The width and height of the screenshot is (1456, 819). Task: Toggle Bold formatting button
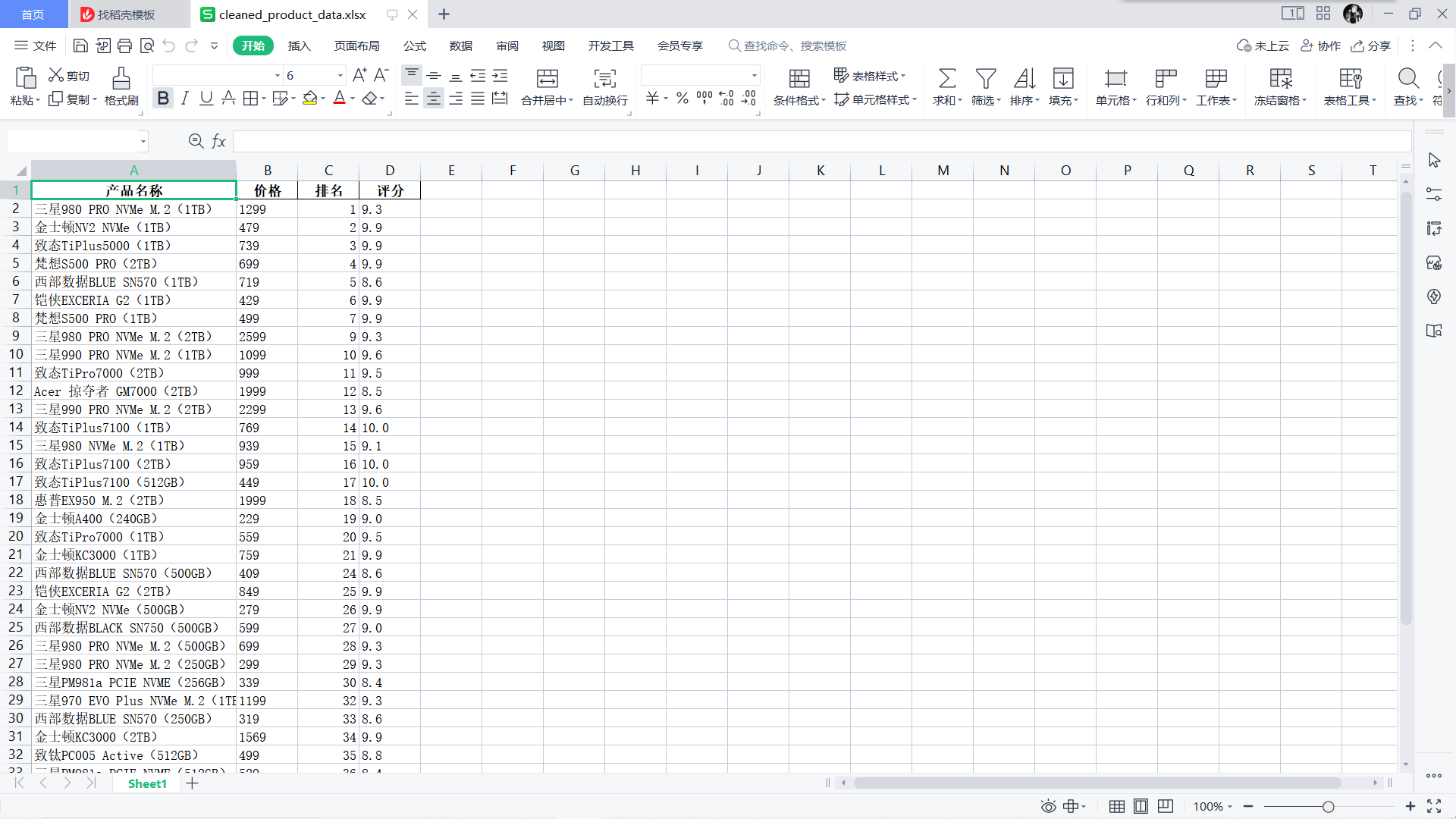pos(163,99)
